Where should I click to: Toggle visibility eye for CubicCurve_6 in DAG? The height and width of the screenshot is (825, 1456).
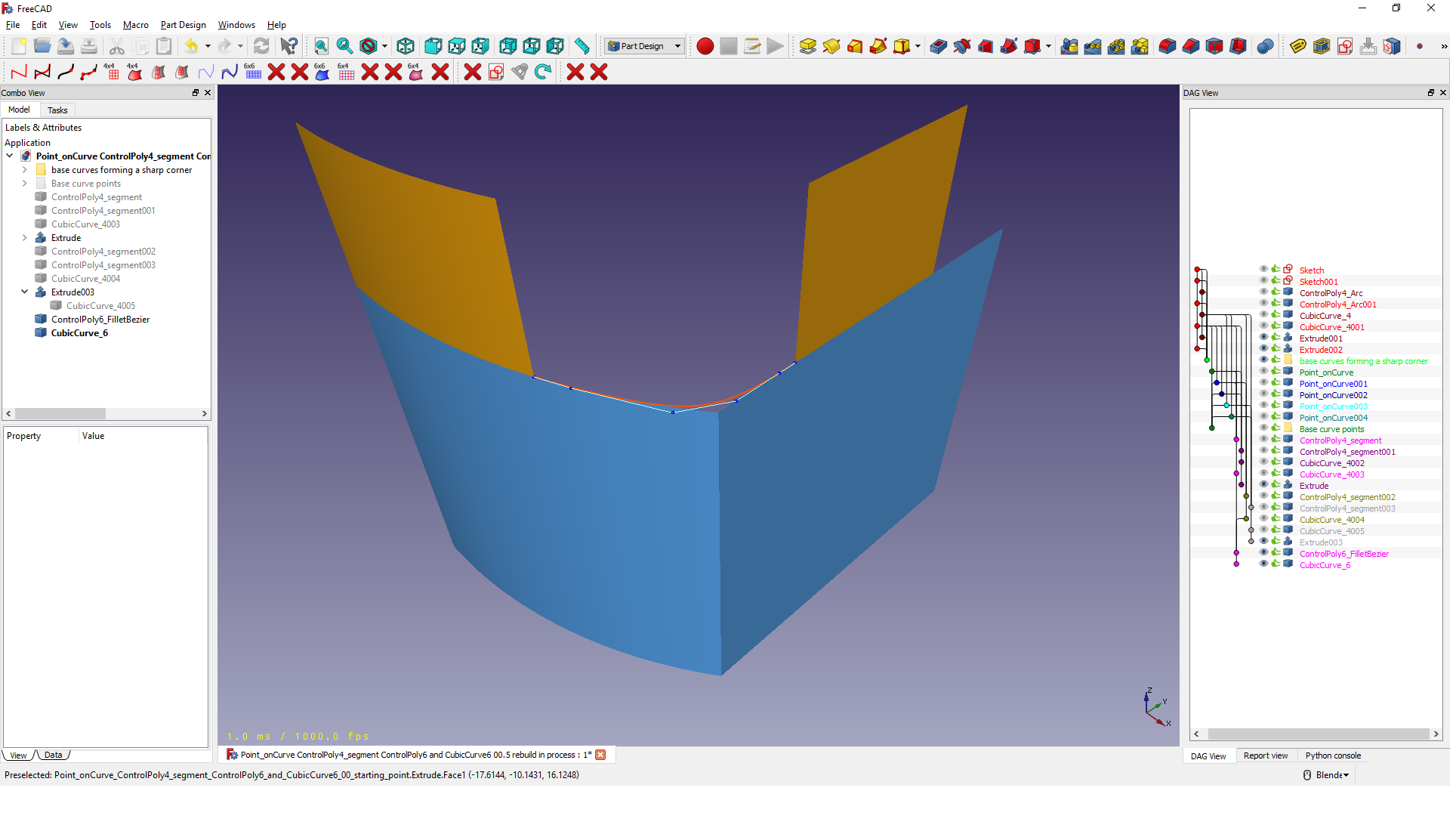click(x=1263, y=564)
